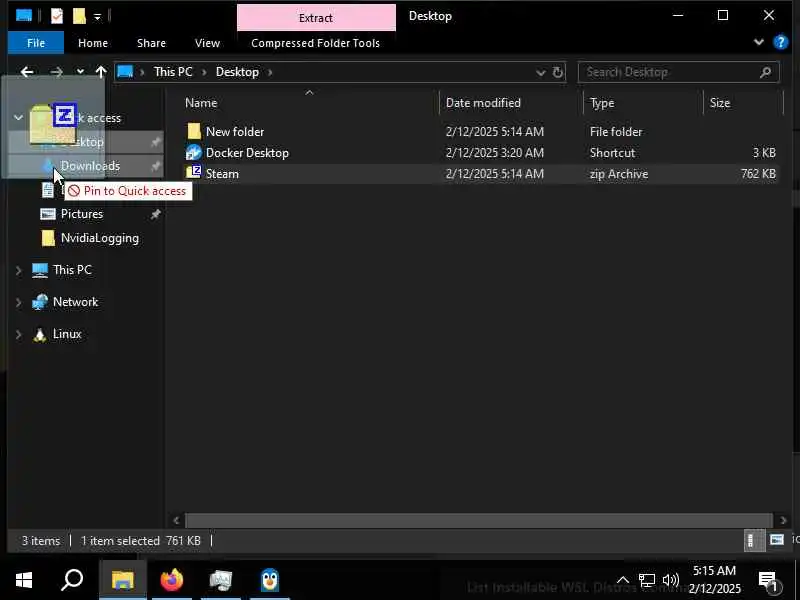
Task: Click the File Explorer taskbar icon
Action: (122, 580)
